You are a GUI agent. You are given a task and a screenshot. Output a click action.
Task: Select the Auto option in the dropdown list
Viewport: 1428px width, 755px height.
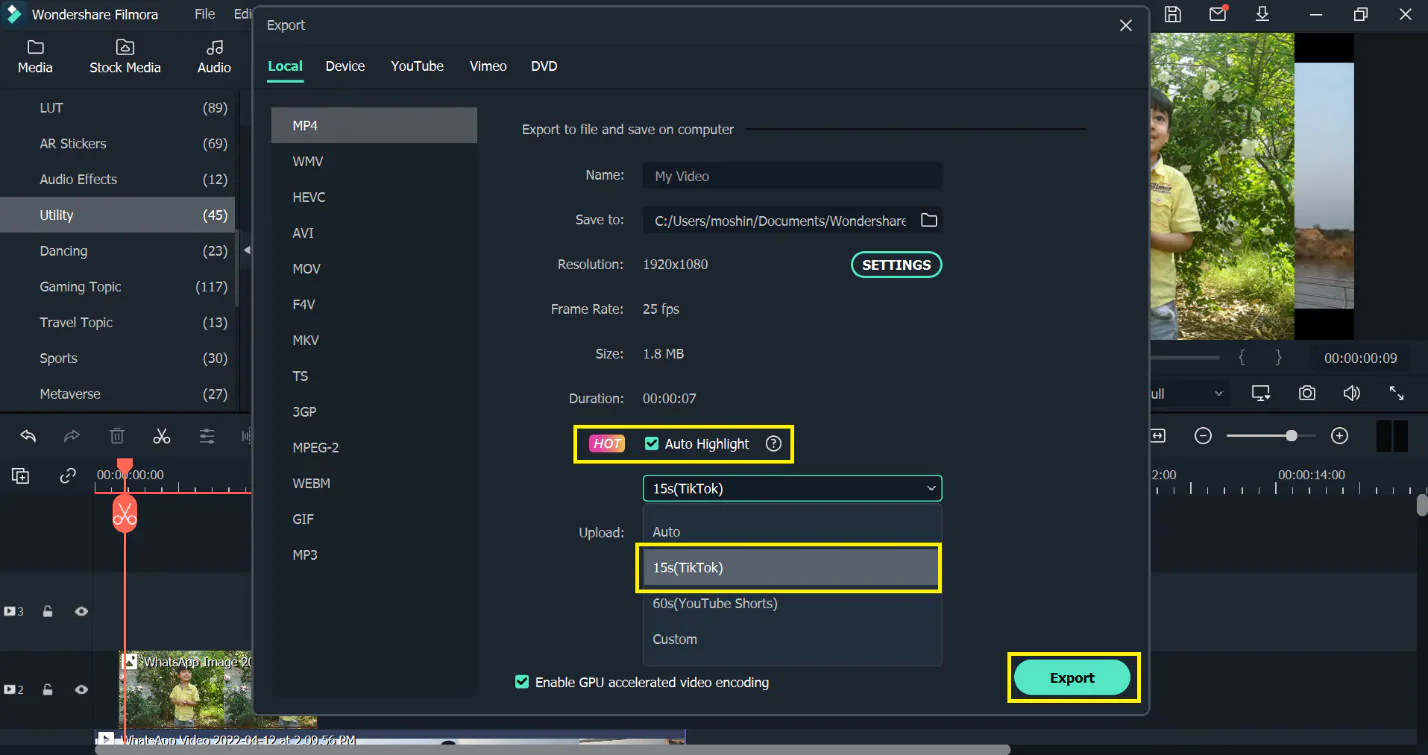click(792, 532)
